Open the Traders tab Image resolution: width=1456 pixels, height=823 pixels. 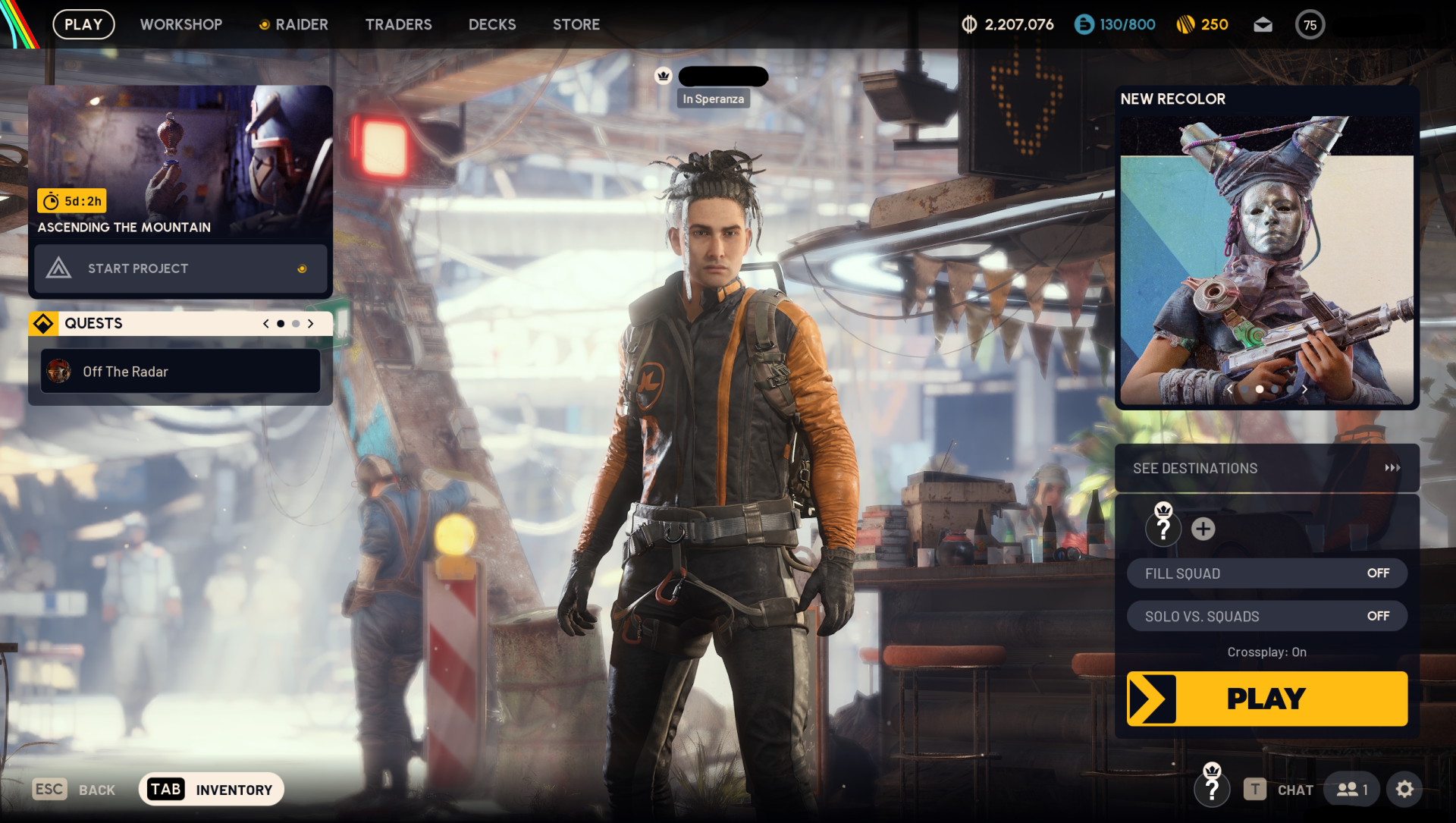pyautogui.click(x=399, y=25)
